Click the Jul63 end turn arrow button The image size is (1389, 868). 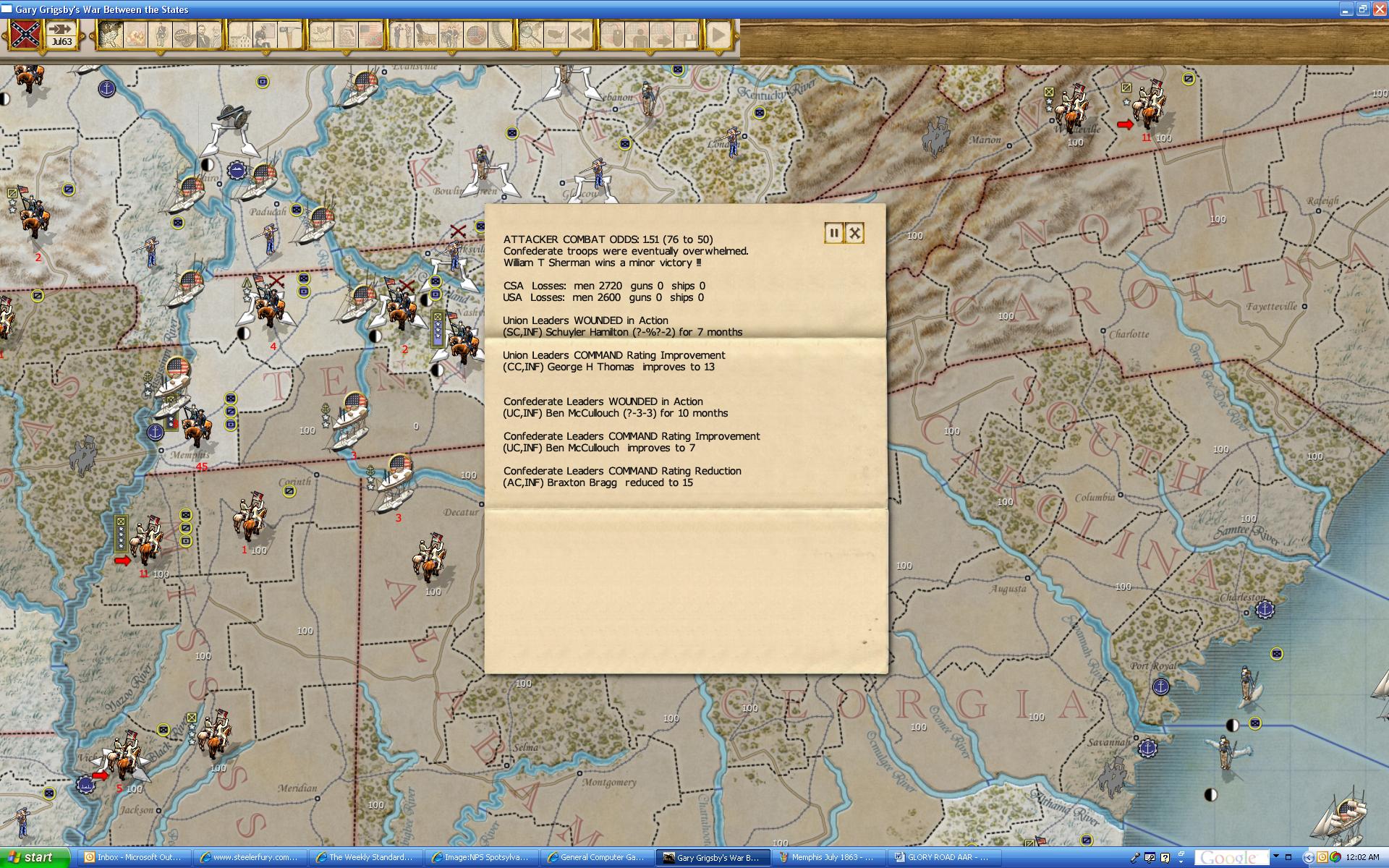(x=61, y=34)
